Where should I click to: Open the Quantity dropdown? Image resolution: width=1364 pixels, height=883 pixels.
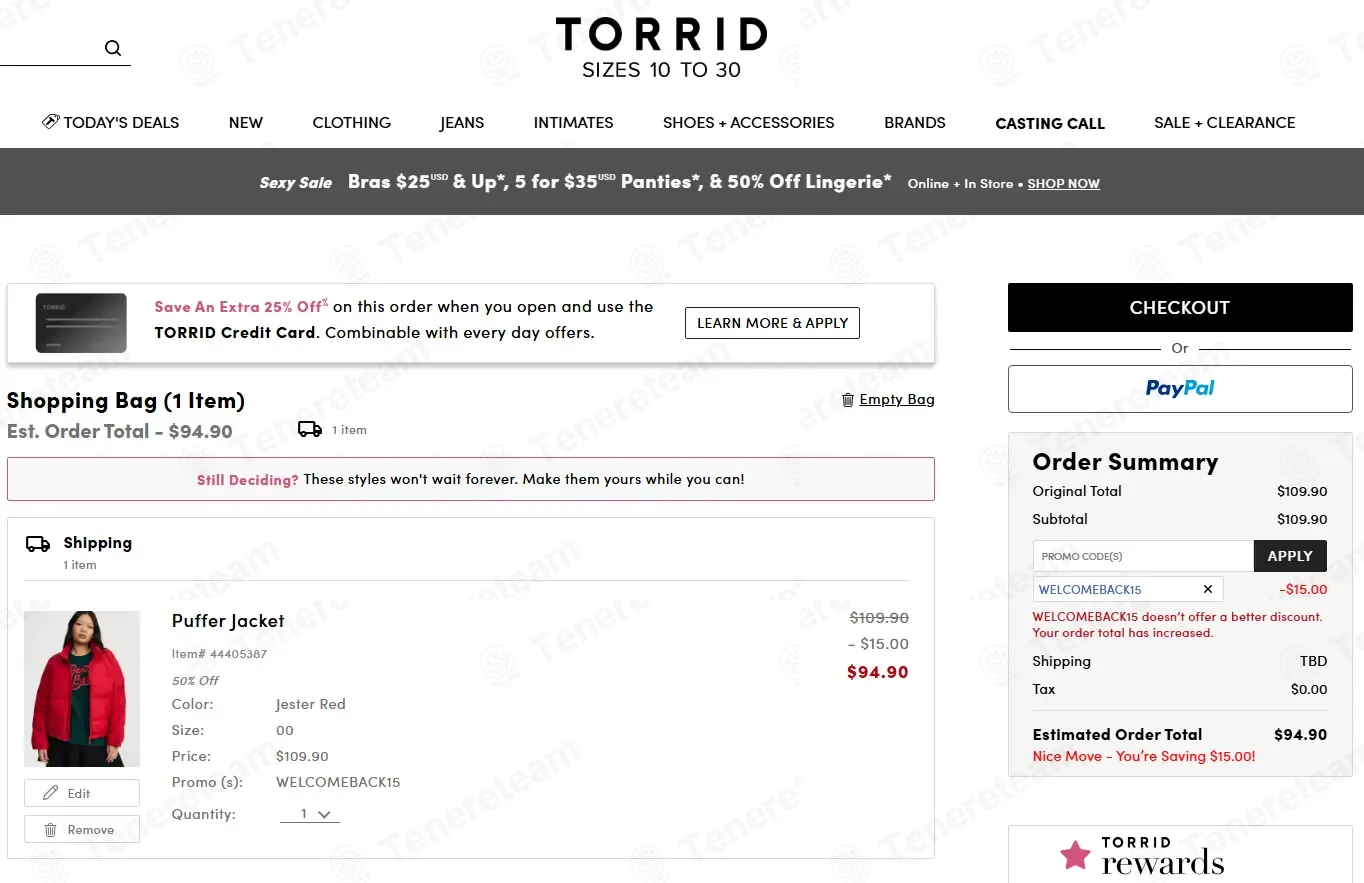tap(311, 814)
